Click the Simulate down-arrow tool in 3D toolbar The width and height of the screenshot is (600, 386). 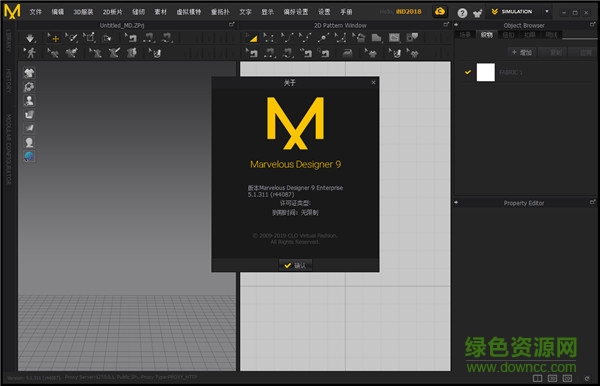(x=30, y=38)
